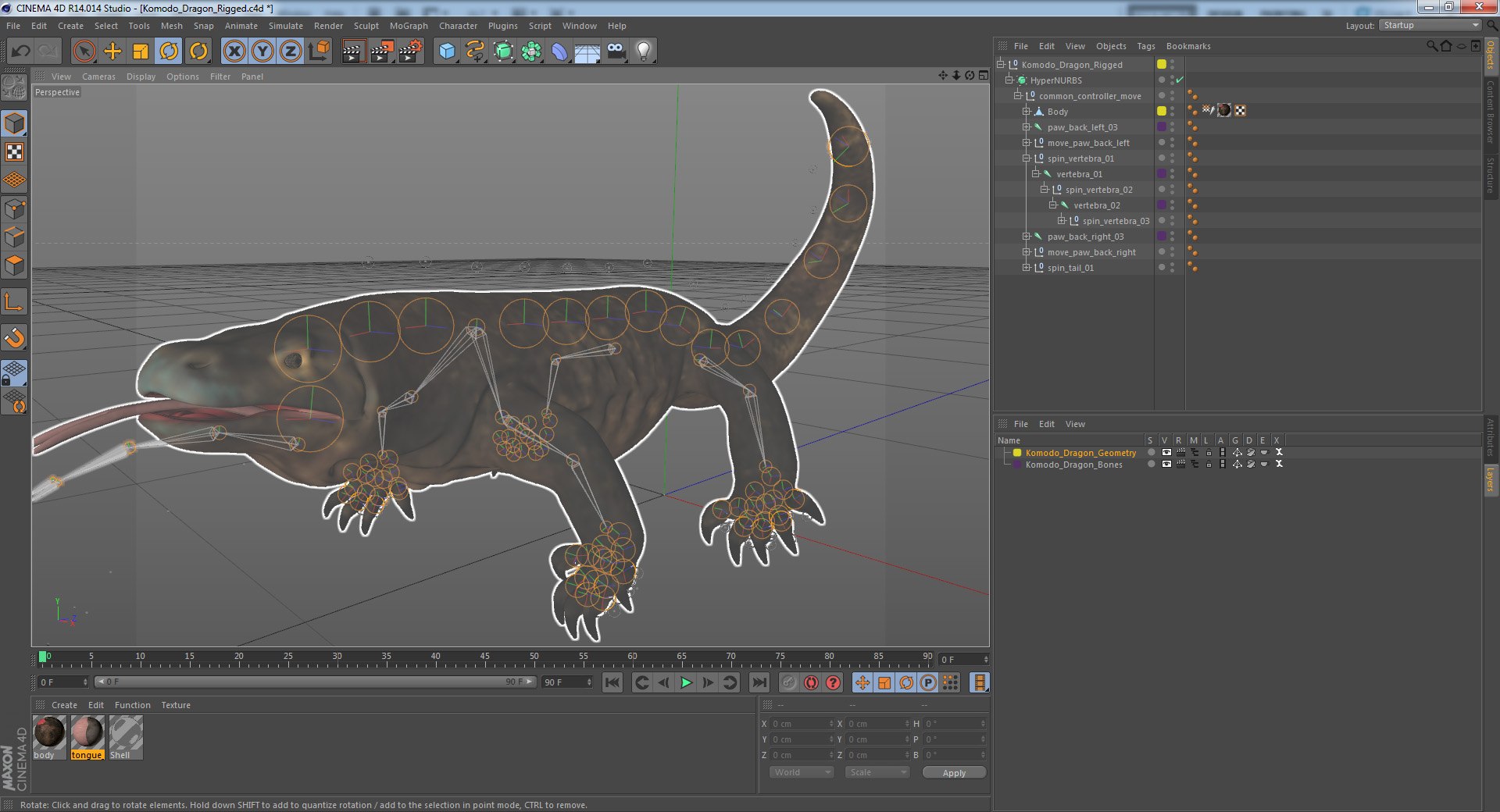Viewport: 1500px width, 812px height.
Task: Toggle view eye for Komodo_Dragon_Geometry layer
Action: click(x=1166, y=452)
